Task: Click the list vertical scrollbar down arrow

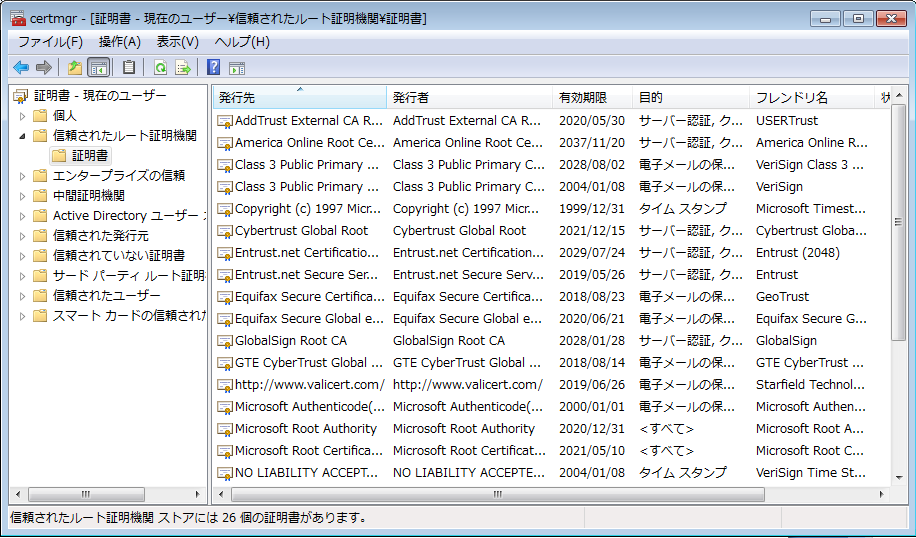Action: coord(899,478)
